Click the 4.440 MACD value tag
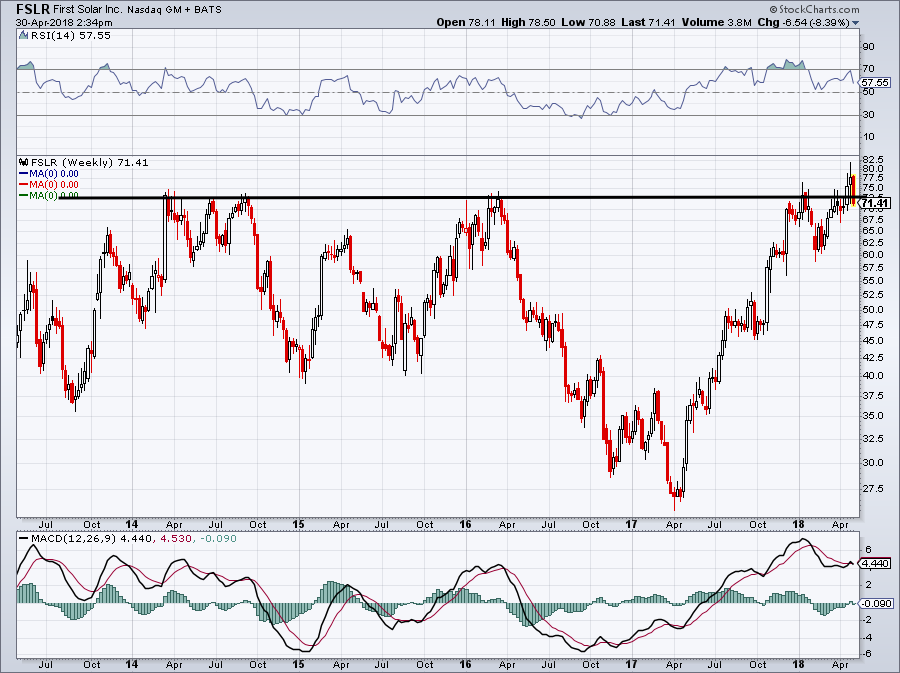Image resolution: width=900 pixels, height=673 pixels. tap(874, 563)
